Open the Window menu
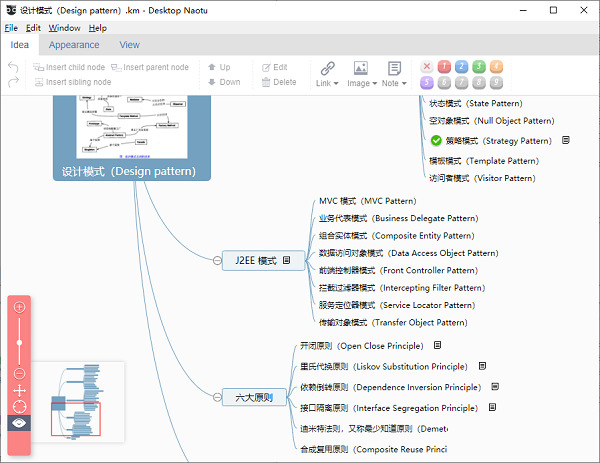The image size is (600, 463). tap(64, 28)
